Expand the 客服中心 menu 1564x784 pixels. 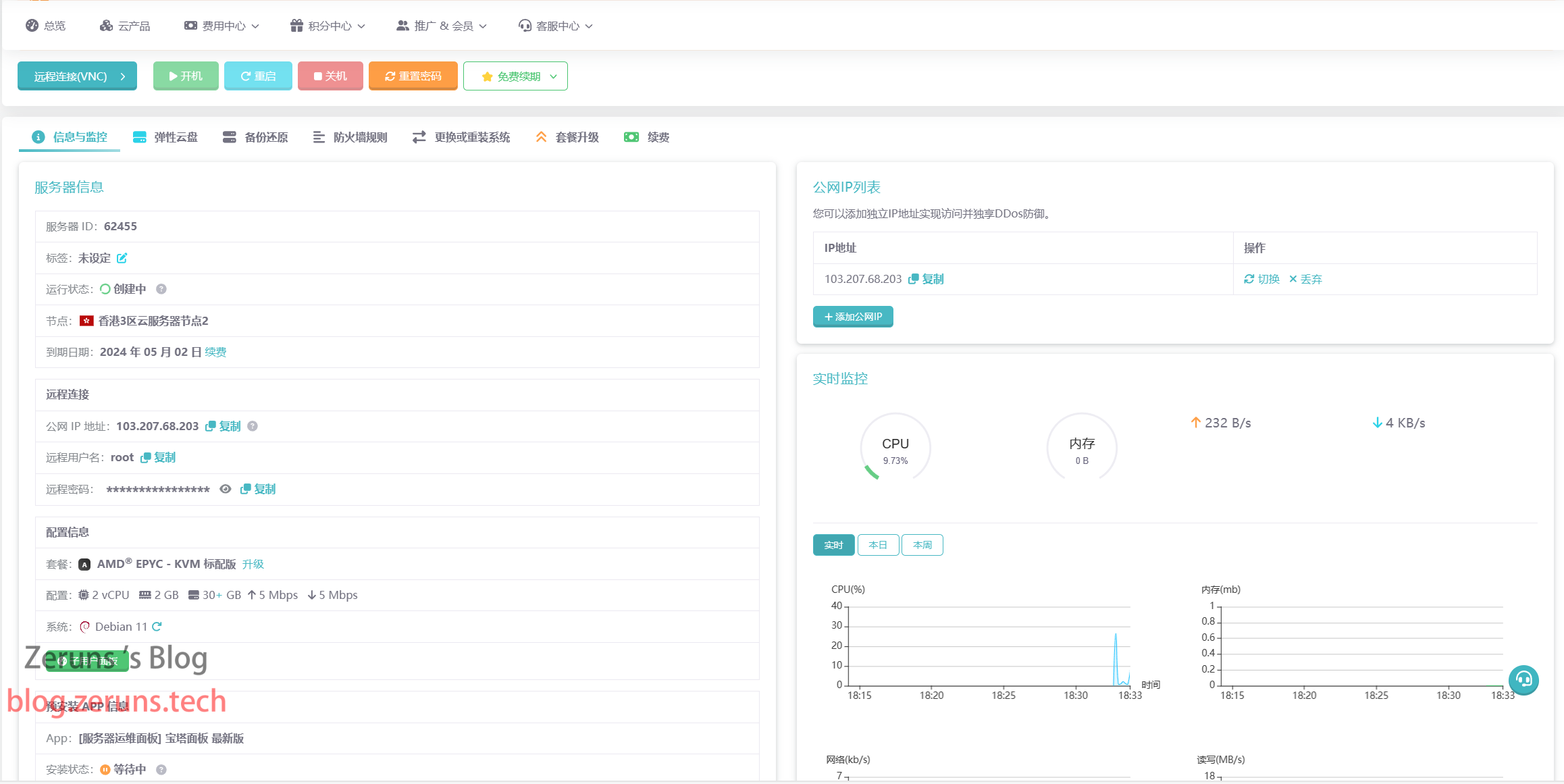pos(556,26)
